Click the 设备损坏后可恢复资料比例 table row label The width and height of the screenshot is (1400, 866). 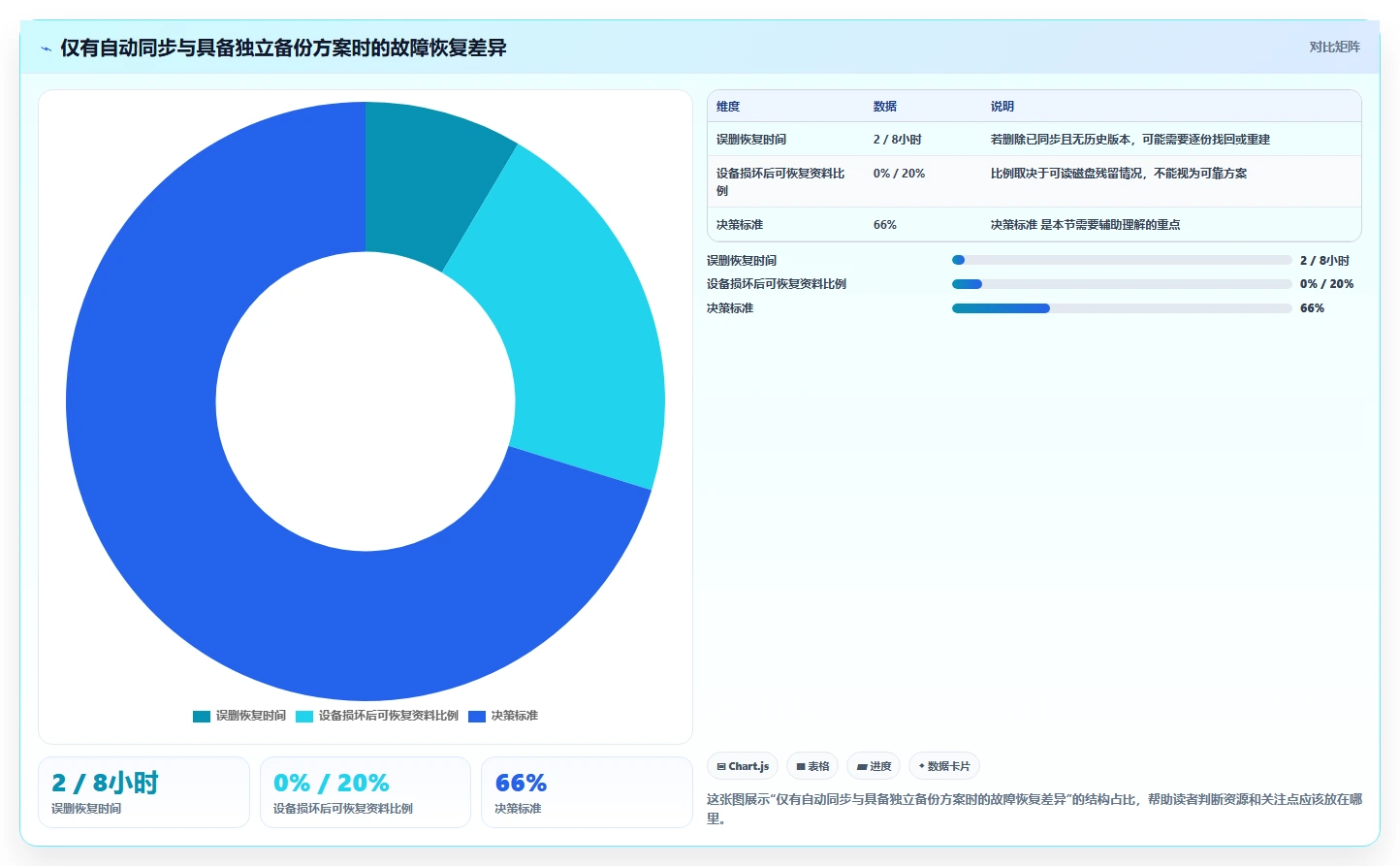(x=780, y=182)
